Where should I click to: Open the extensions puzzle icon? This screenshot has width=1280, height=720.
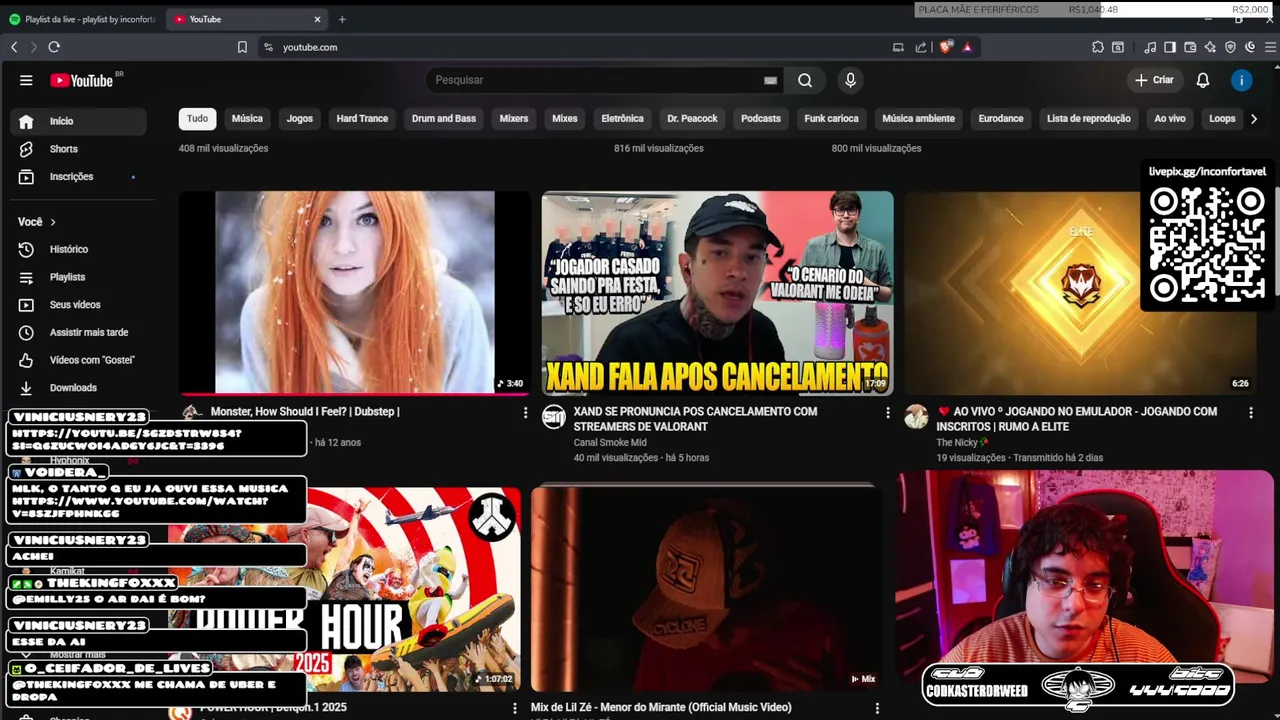coord(1098,47)
